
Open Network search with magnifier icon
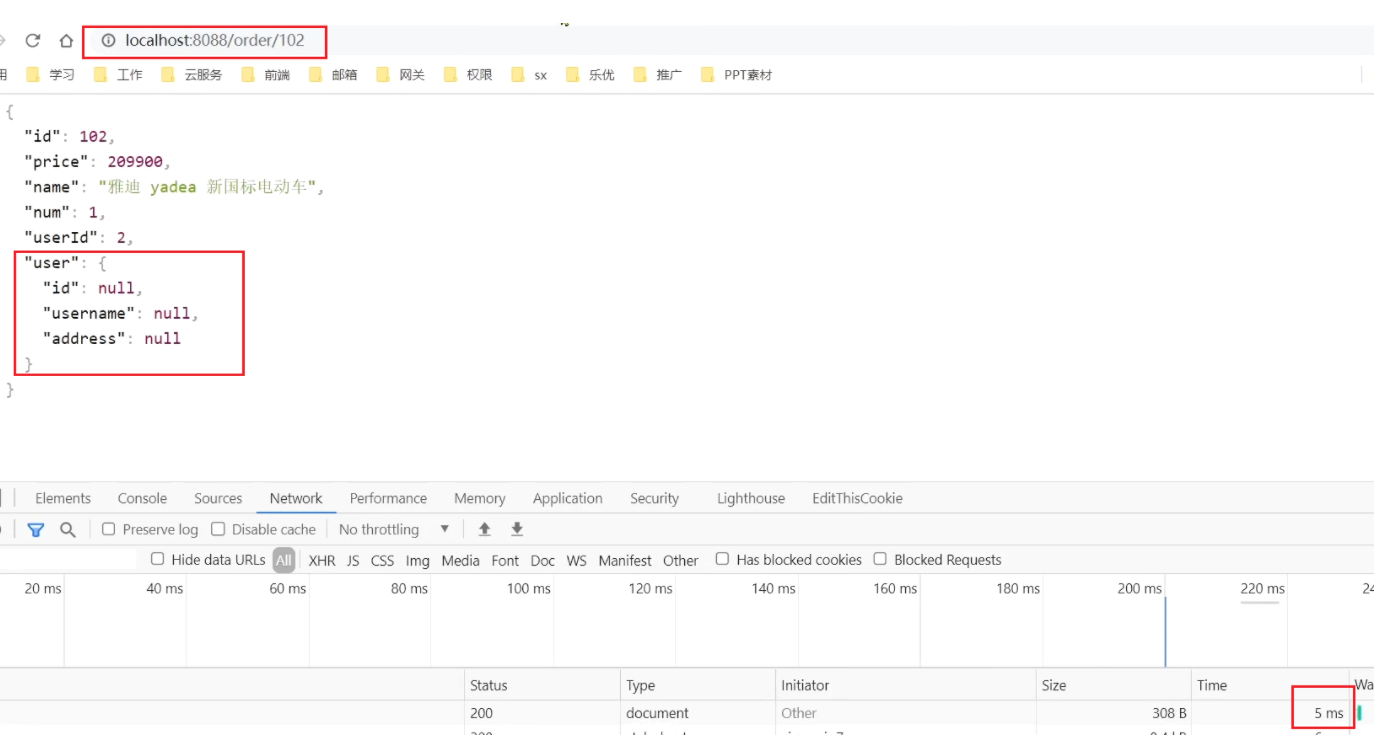point(68,530)
